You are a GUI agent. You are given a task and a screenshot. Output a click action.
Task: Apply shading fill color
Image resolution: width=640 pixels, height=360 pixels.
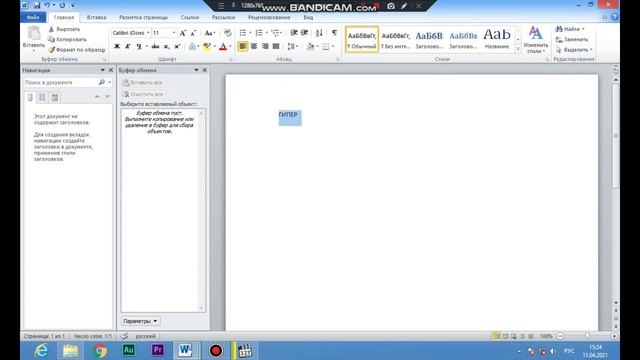310,47
